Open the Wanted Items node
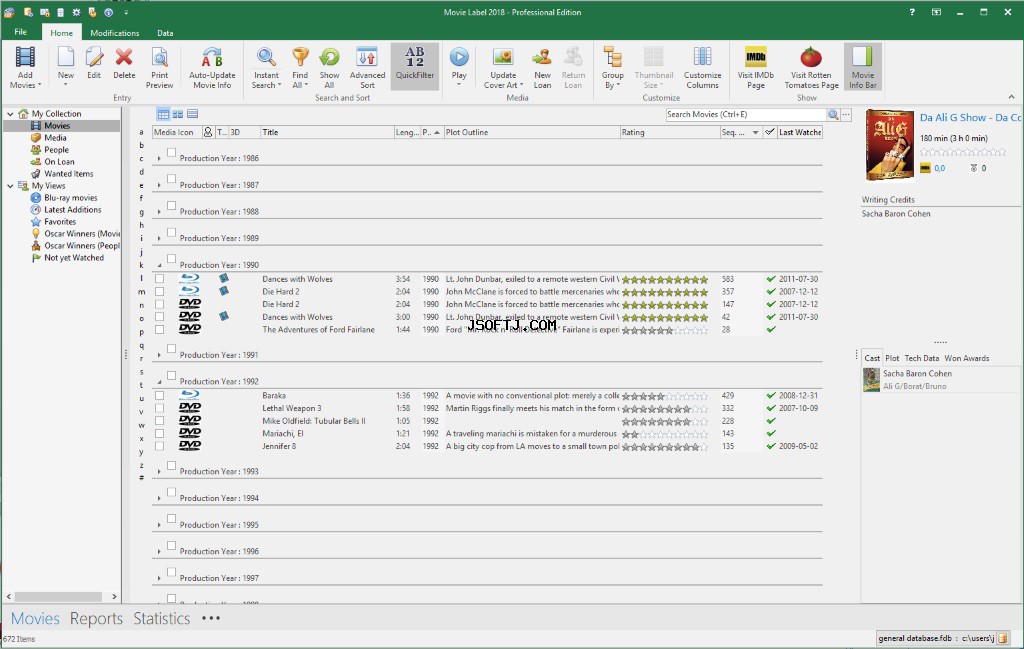Image resolution: width=1024 pixels, height=649 pixels. coord(69,174)
